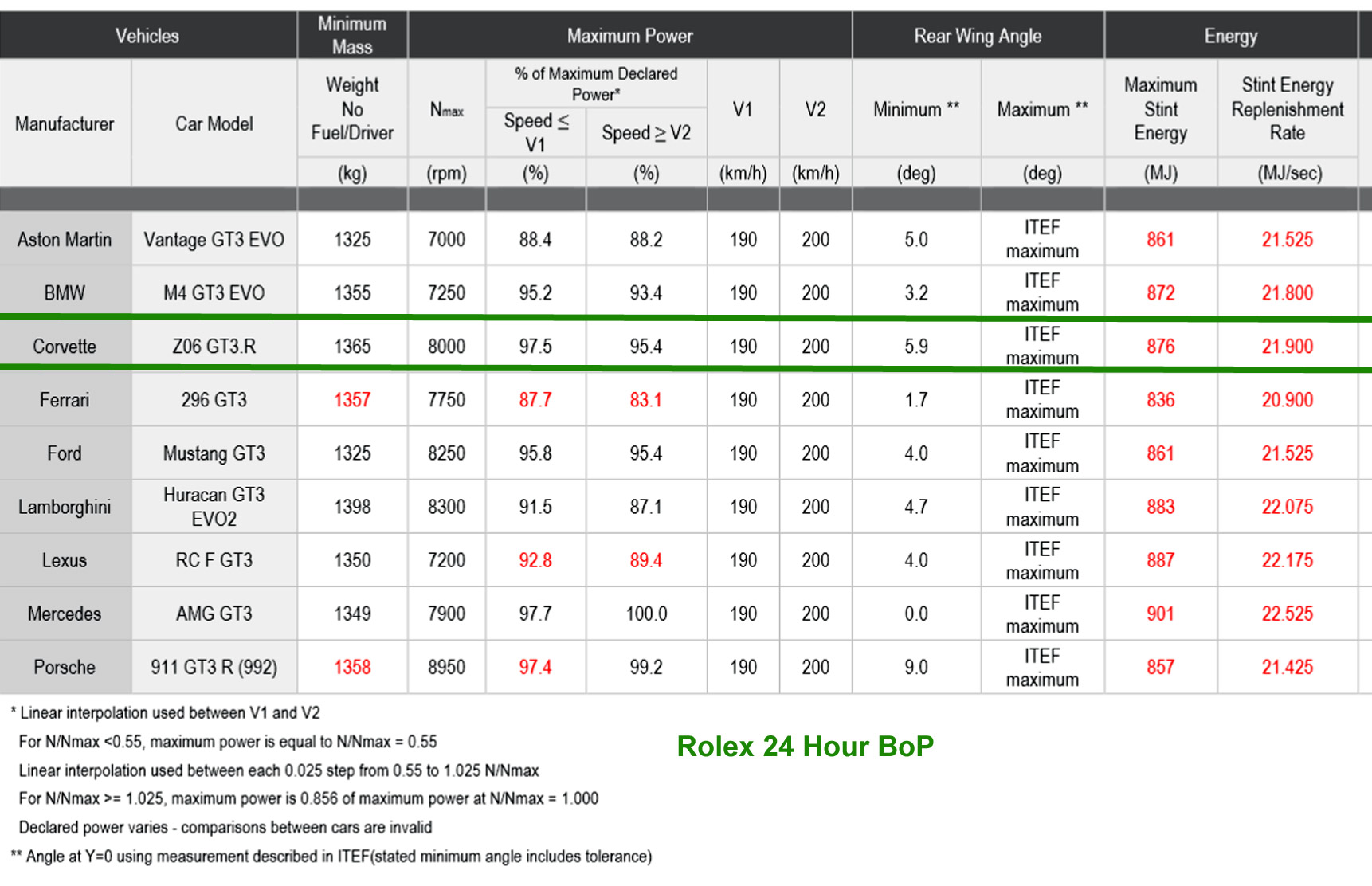Click the Corvette manufacturer cell
This screenshot has height=886, width=1372.
click(x=65, y=347)
